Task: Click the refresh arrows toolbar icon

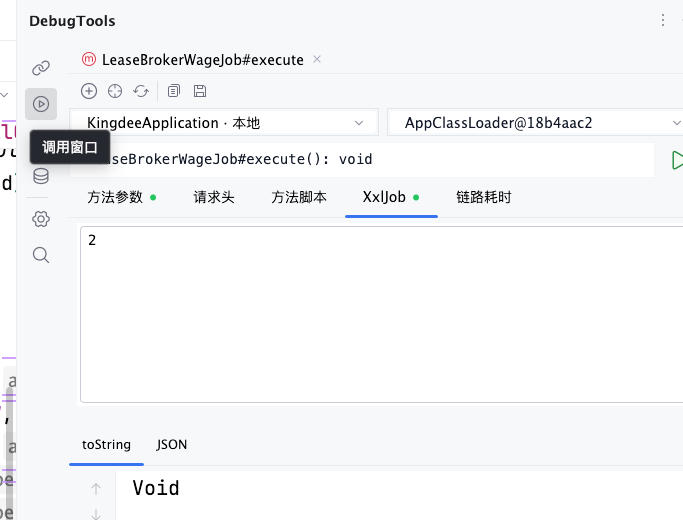Action: tap(141, 91)
